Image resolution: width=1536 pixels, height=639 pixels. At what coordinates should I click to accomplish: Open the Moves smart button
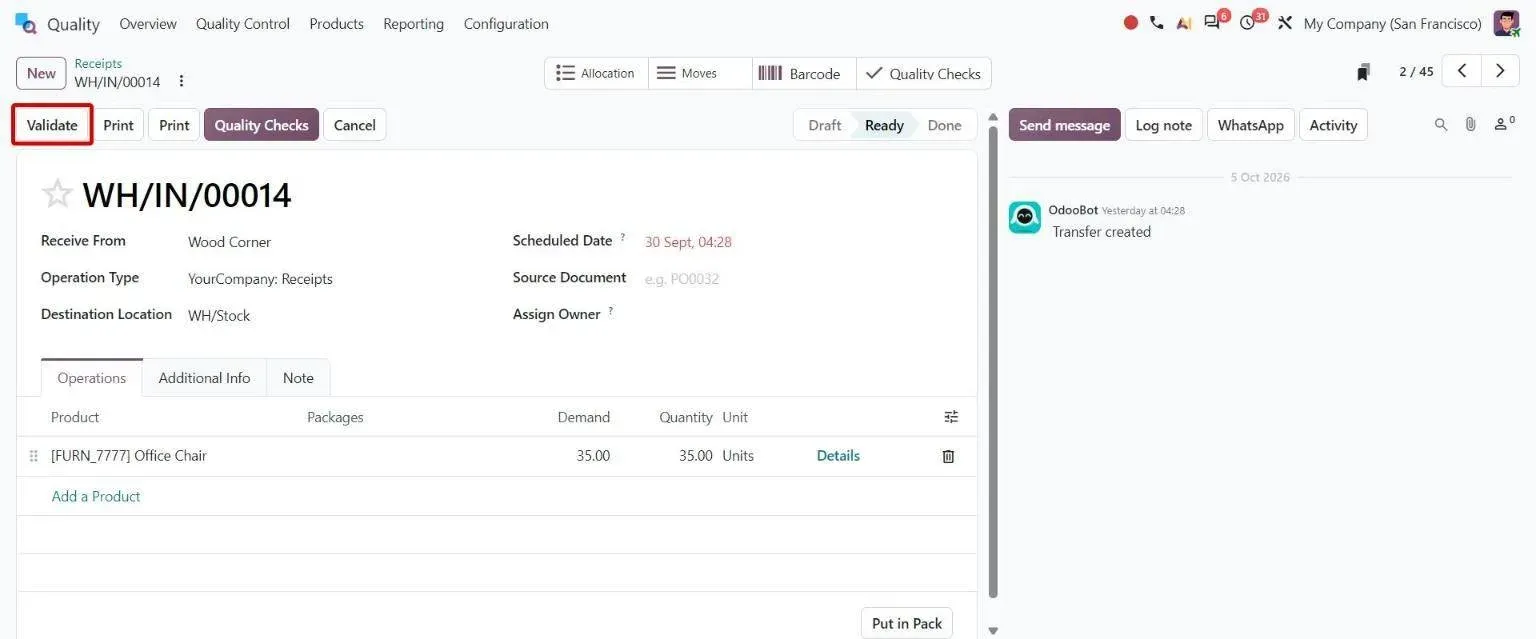700,73
